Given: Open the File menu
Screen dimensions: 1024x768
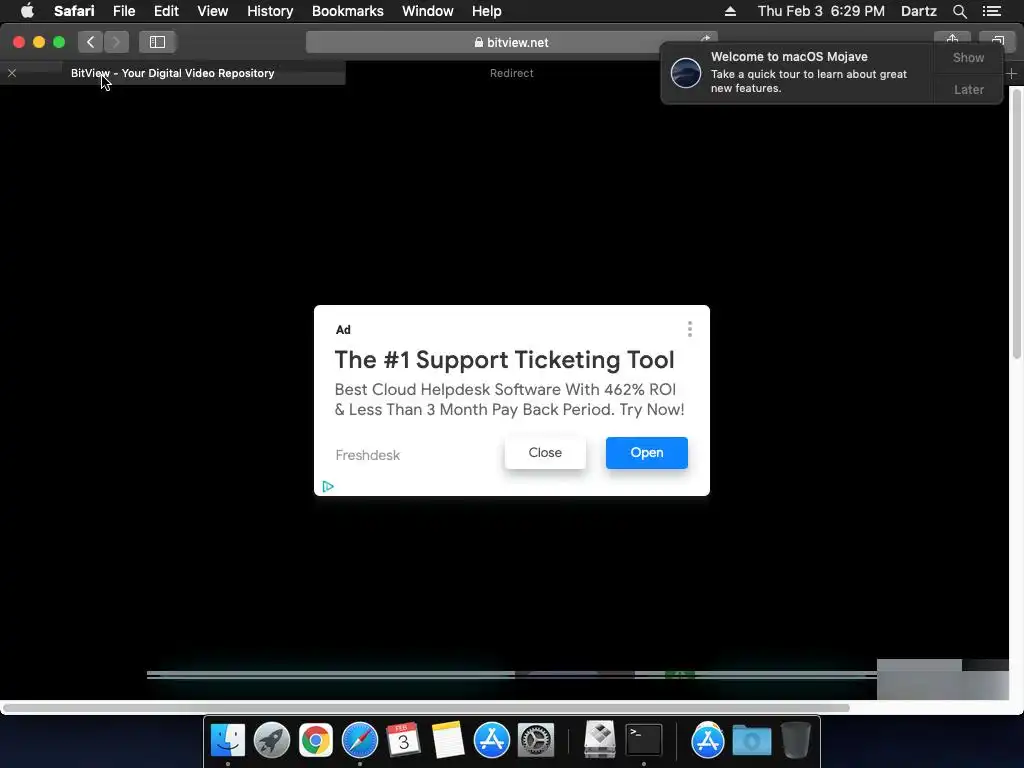Looking at the screenshot, I should 123,11.
